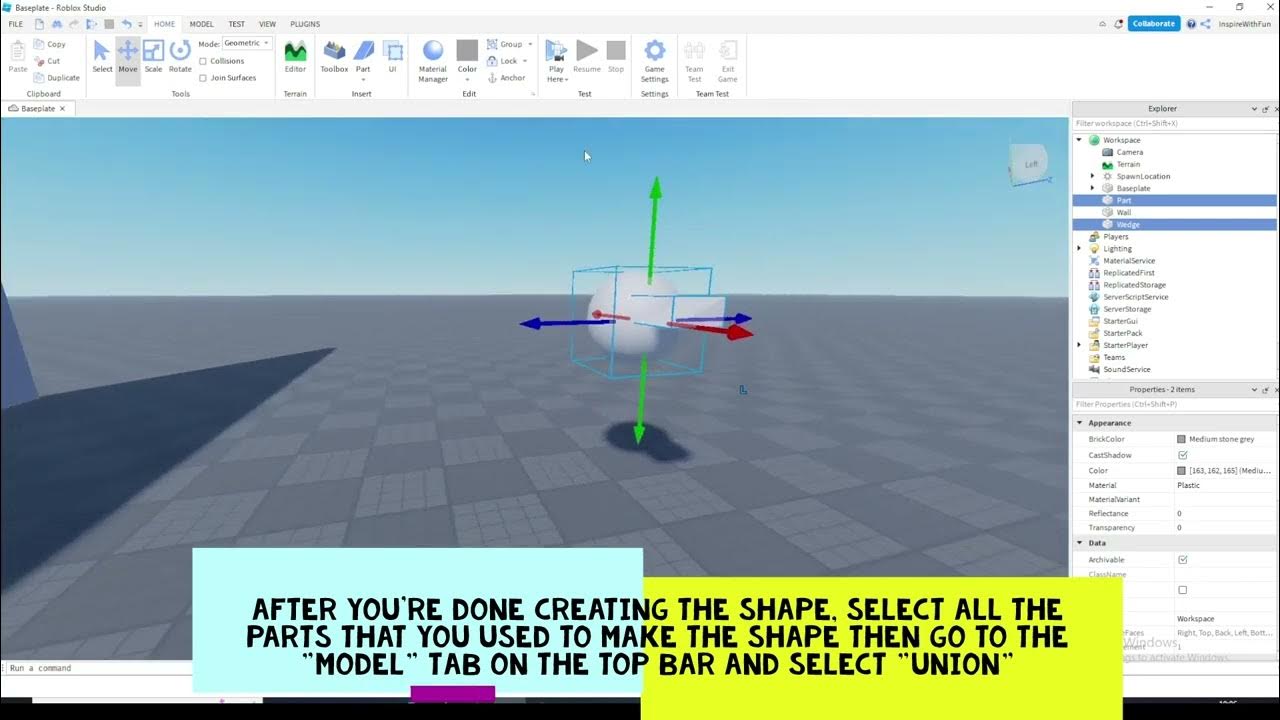Copy the selection
Image resolution: width=1280 pixels, height=720 pixels.
point(50,44)
